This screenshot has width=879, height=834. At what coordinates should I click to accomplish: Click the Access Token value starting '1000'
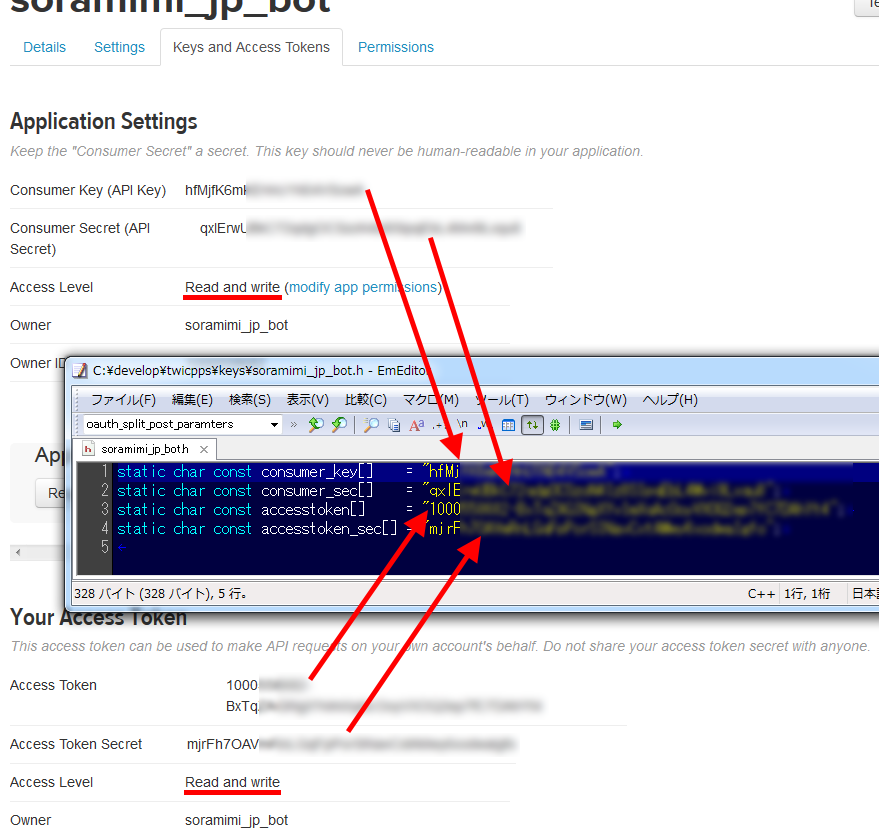pyautogui.click(x=242, y=685)
